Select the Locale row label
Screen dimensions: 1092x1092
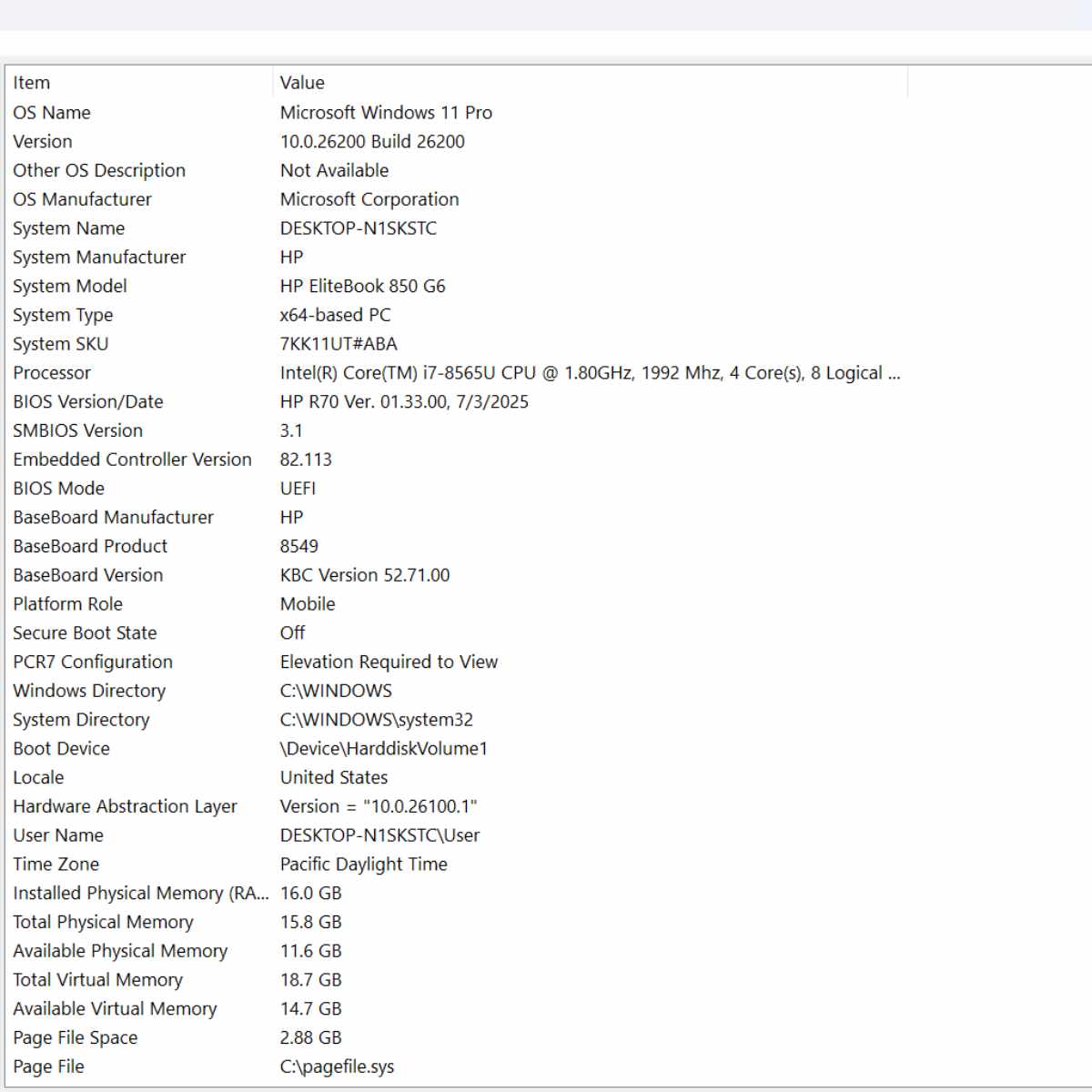pos(38,778)
